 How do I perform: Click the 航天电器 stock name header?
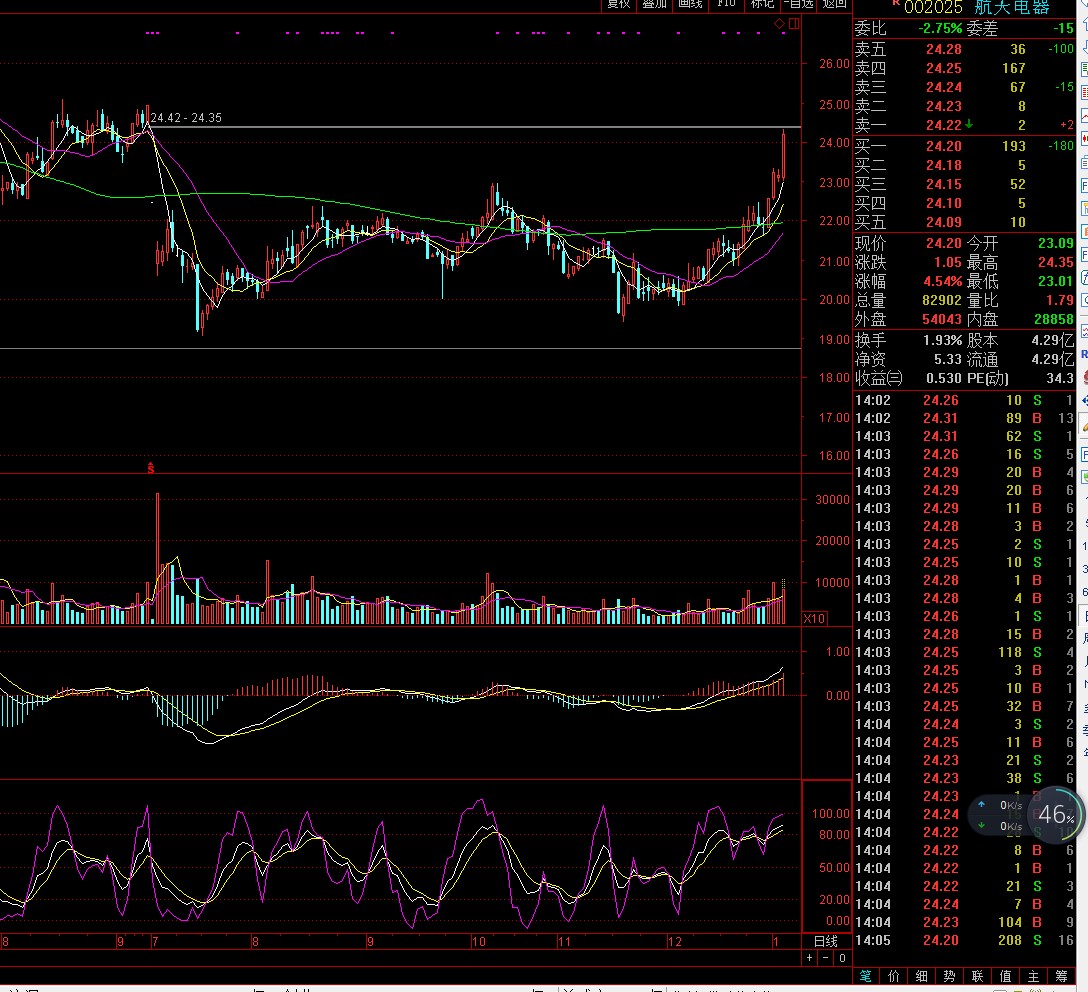coord(1013,7)
